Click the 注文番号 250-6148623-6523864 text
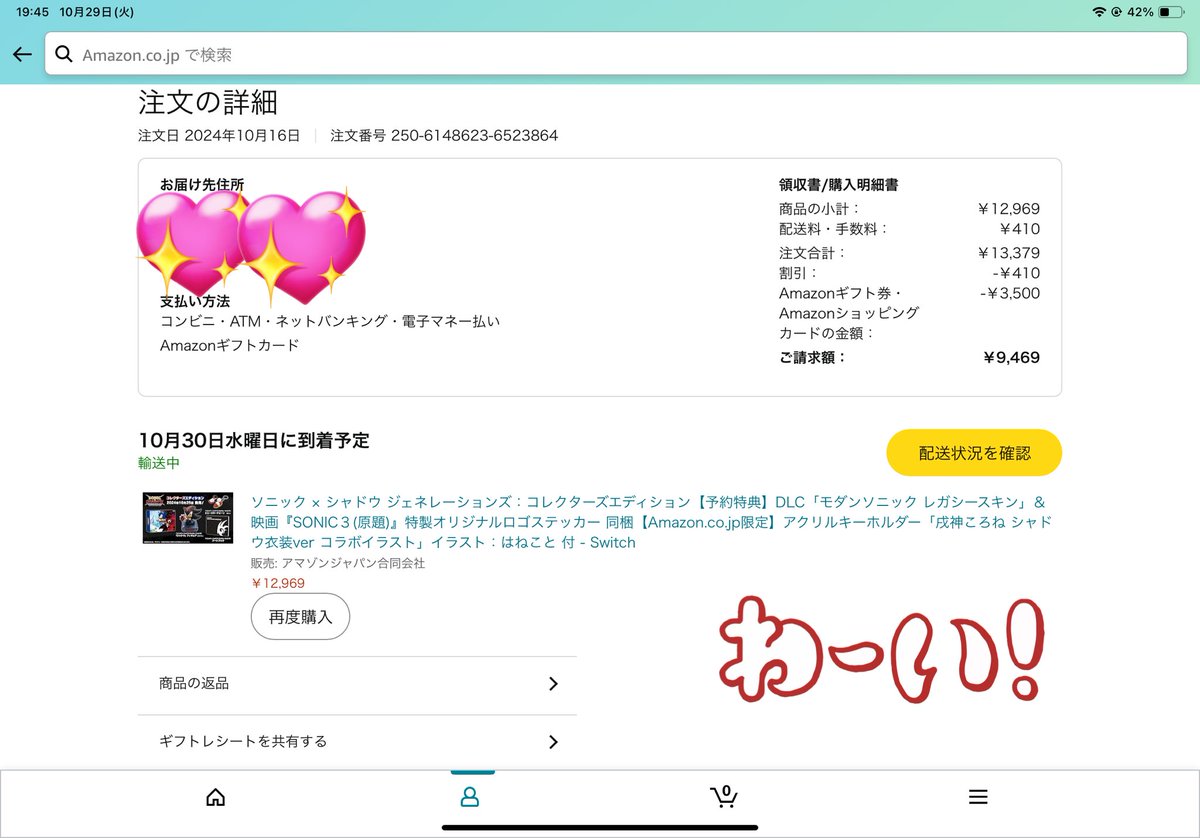This screenshot has width=1200, height=838. click(x=444, y=135)
